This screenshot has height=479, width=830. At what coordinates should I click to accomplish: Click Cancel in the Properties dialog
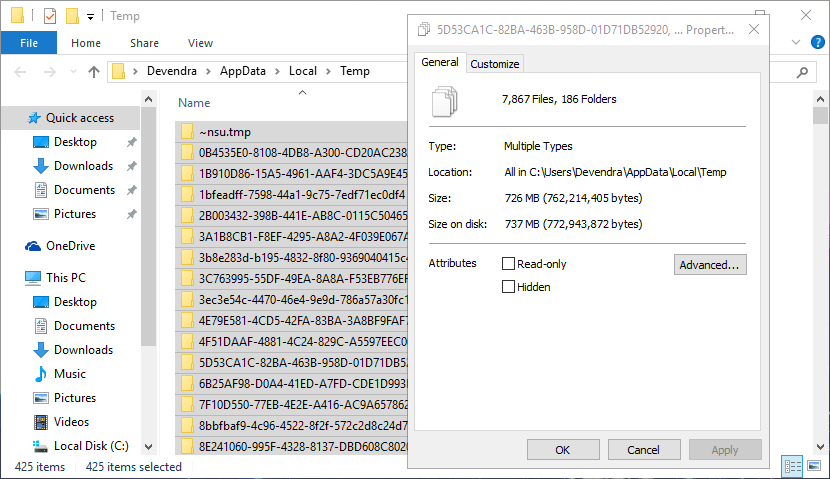point(643,450)
